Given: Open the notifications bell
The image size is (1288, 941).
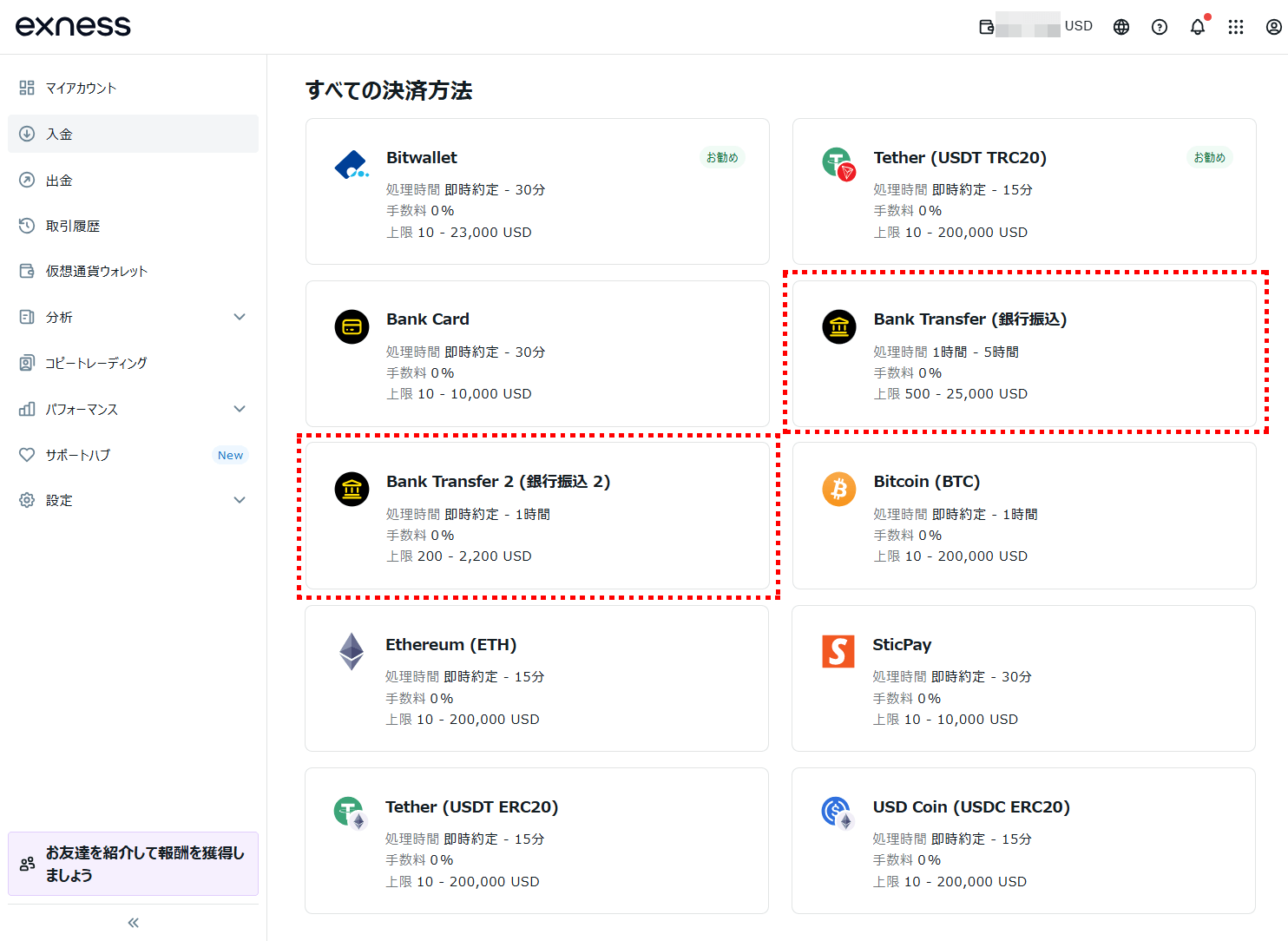Looking at the screenshot, I should coord(1198,27).
